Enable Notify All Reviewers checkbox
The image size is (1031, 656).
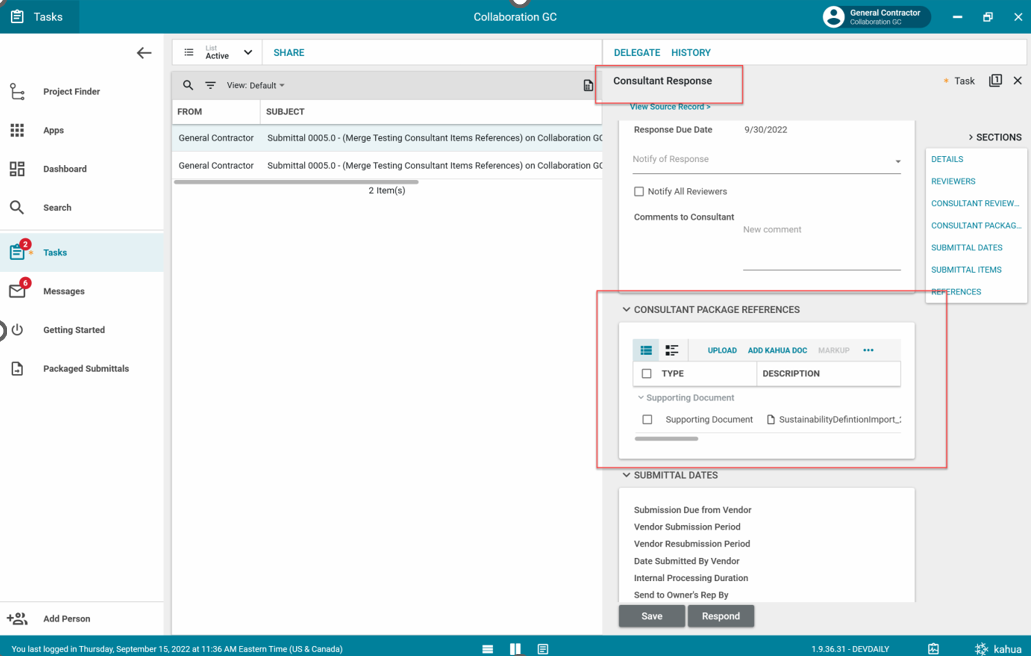[639, 192]
